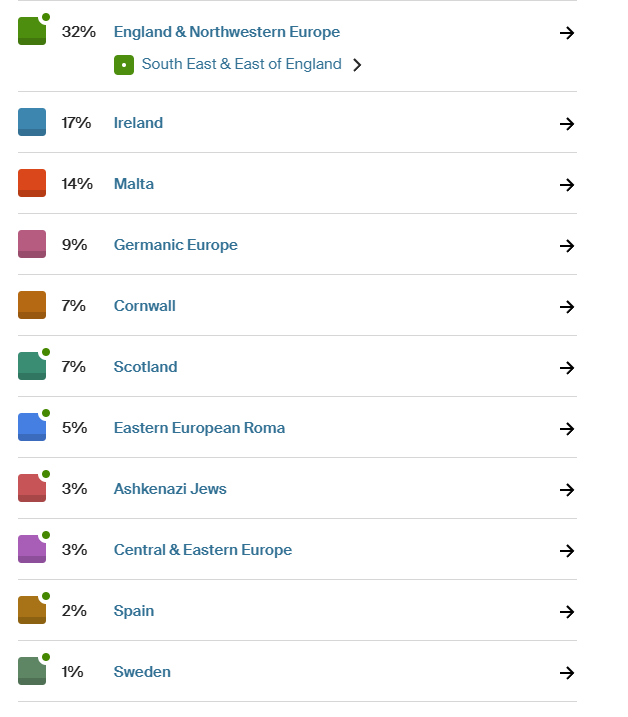Click the arrow for Ashkenazi Jews
The height and width of the screenshot is (717, 628).
pyautogui.click(x=567, y=490)
